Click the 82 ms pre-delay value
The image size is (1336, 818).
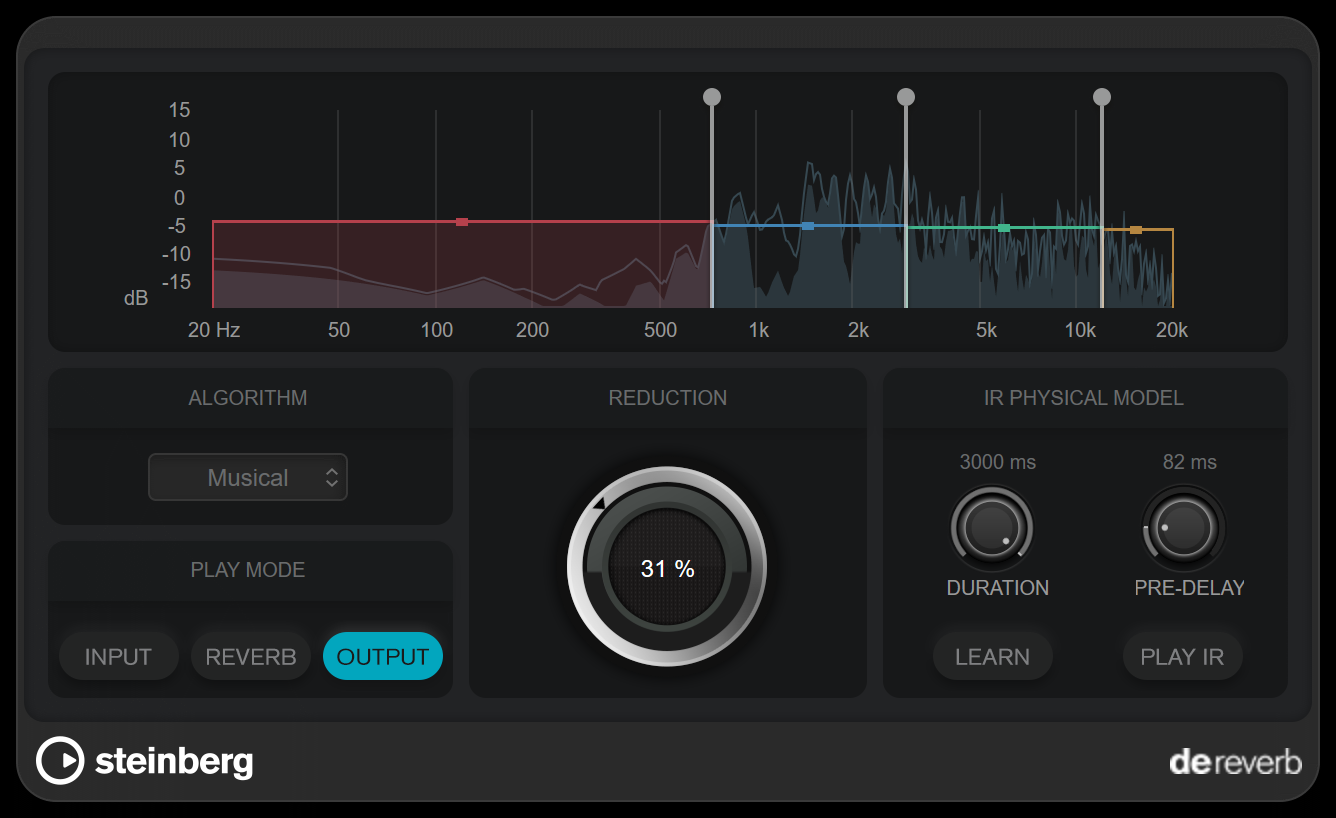1190,462
